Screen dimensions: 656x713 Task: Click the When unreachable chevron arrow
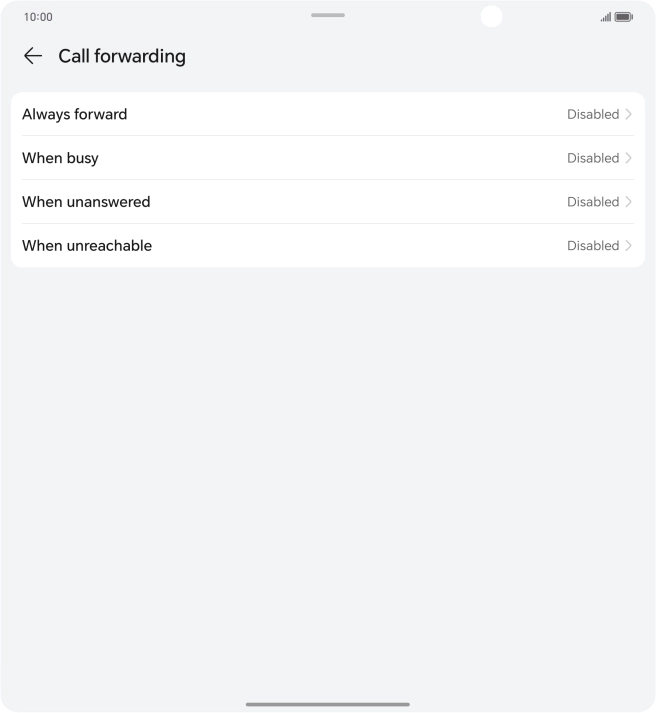pos(629,246)
